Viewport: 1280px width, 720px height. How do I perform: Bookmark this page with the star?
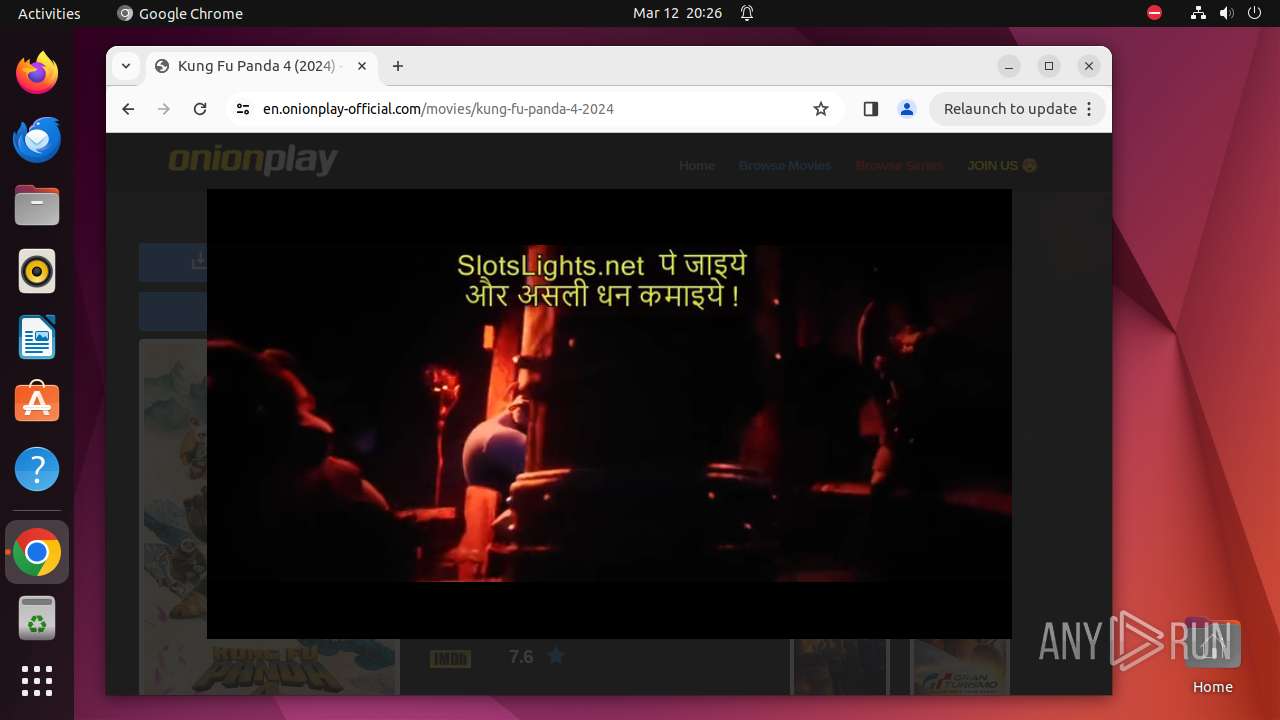[821, 109]
